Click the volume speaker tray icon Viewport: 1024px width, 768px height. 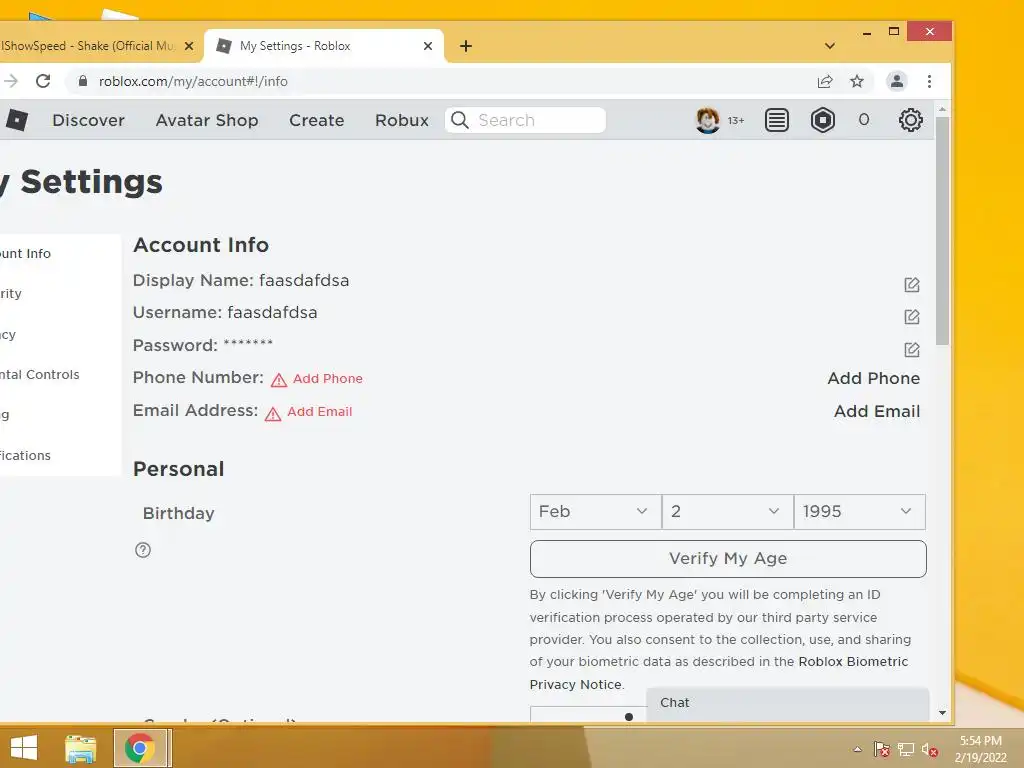[930, 750]
